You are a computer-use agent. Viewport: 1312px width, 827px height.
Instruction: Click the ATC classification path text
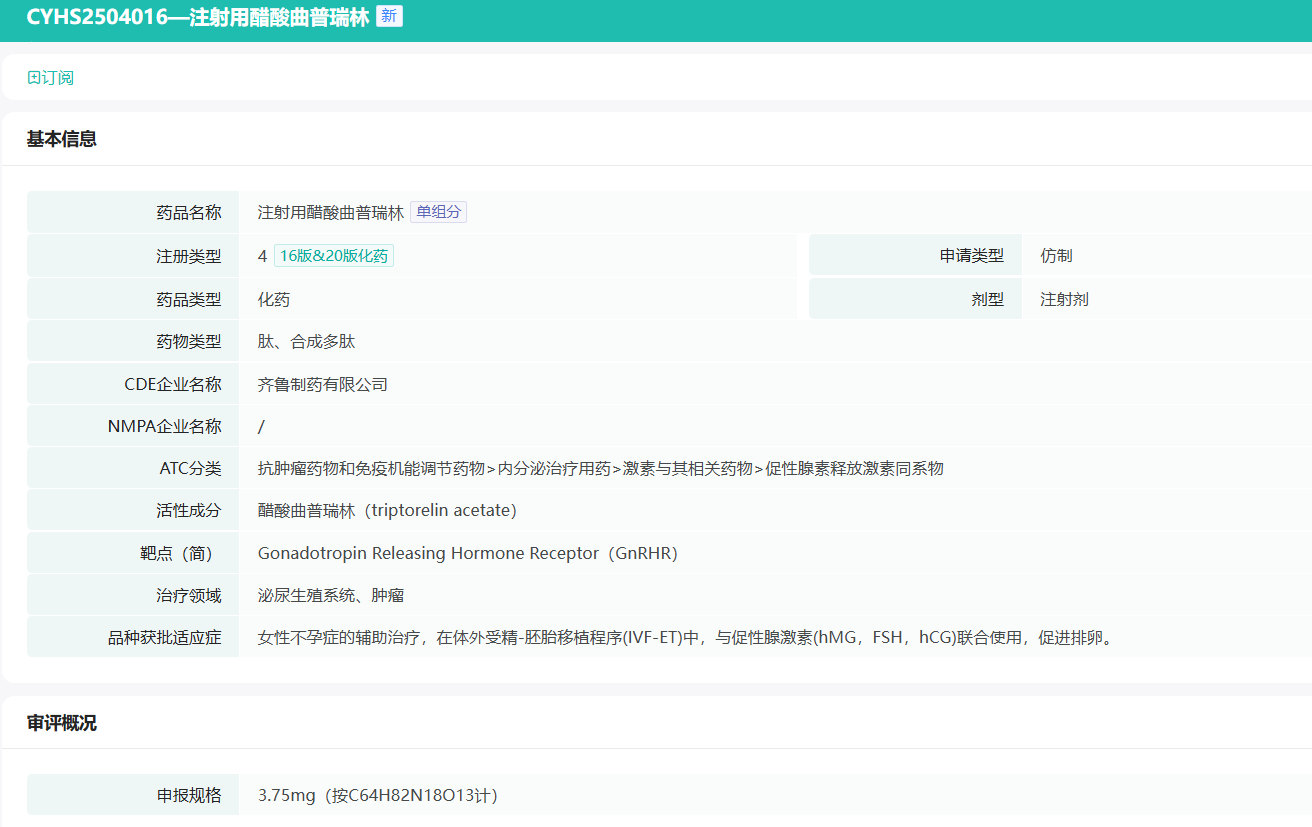point(600,468)
